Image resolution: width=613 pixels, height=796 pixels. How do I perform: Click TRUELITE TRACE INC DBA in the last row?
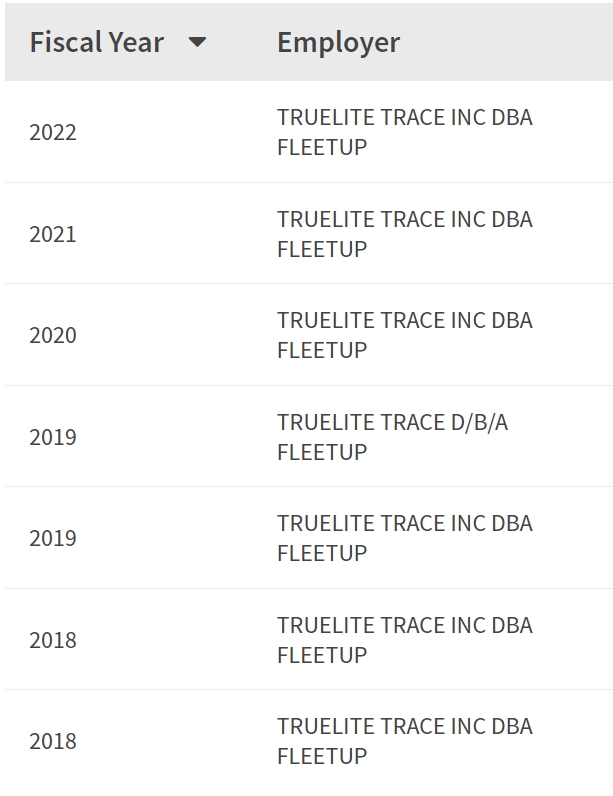tap(404, 726)
